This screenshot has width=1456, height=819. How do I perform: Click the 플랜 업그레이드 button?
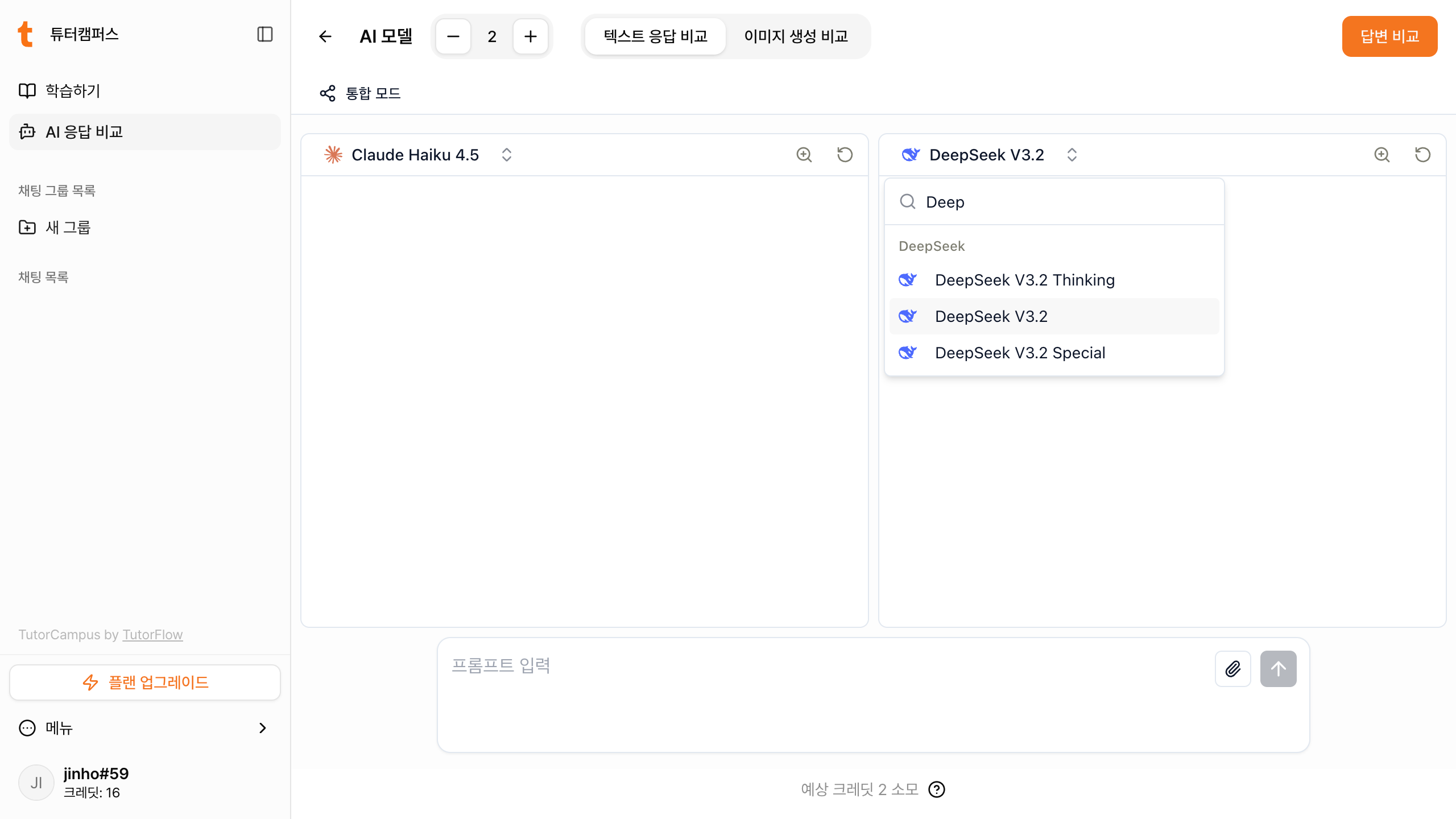(145, 682)
